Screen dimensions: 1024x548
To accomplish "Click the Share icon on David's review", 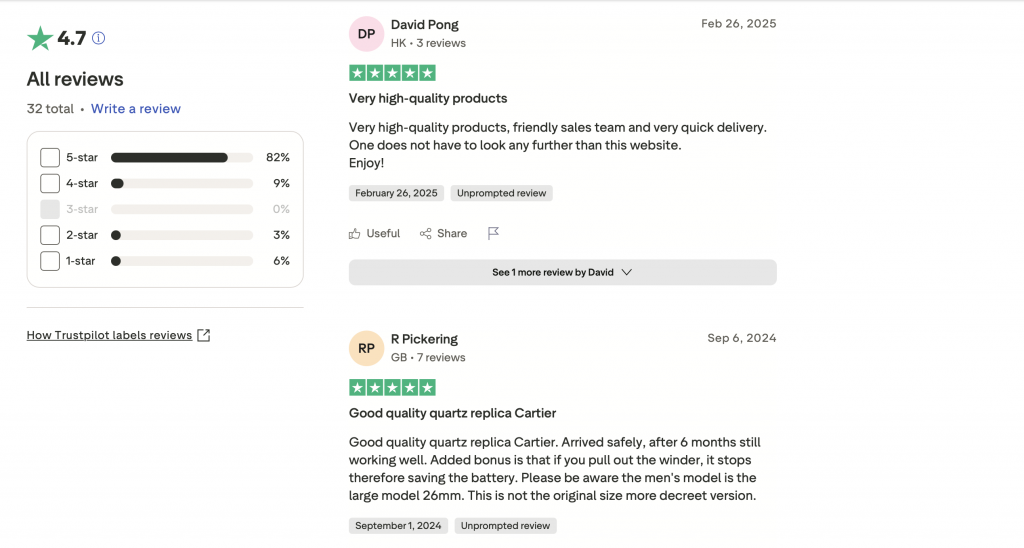I will point(426,233).
